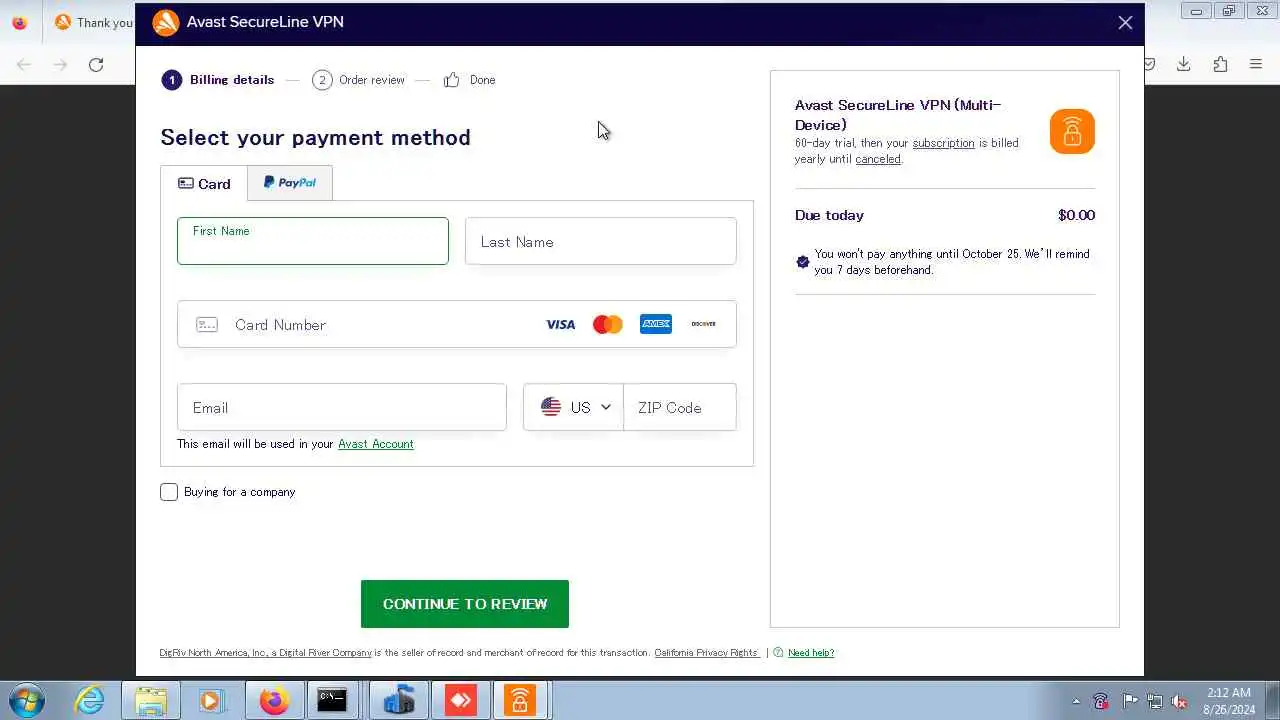Click the Need help? link
Viewport: 1280px width, 720px height.
(811, 653)
